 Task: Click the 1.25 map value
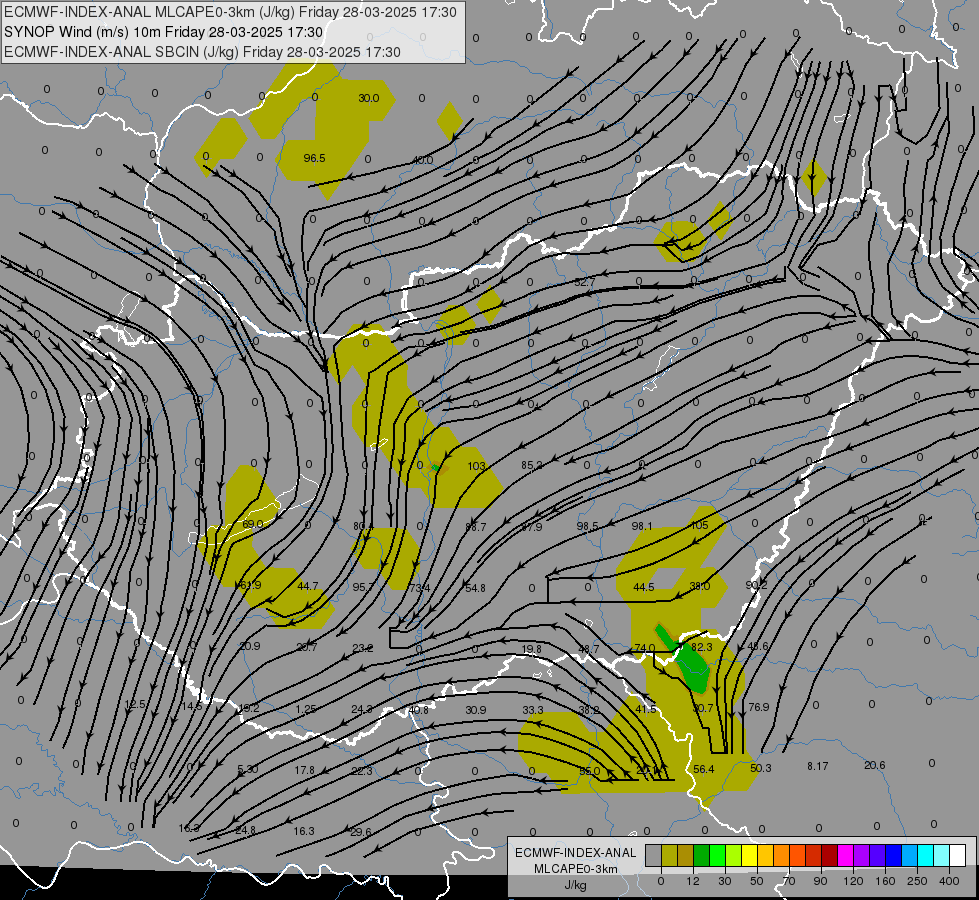point(305,710)
